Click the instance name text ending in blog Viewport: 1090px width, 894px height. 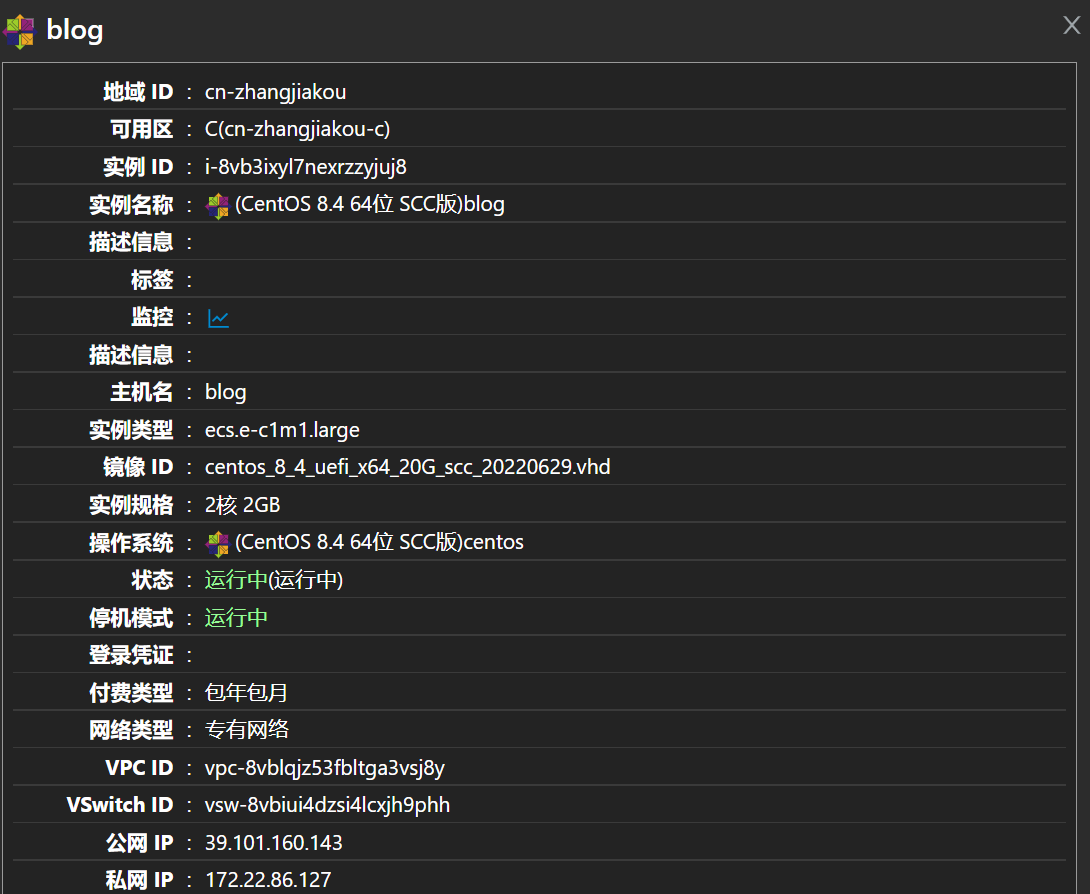[370, 204]
